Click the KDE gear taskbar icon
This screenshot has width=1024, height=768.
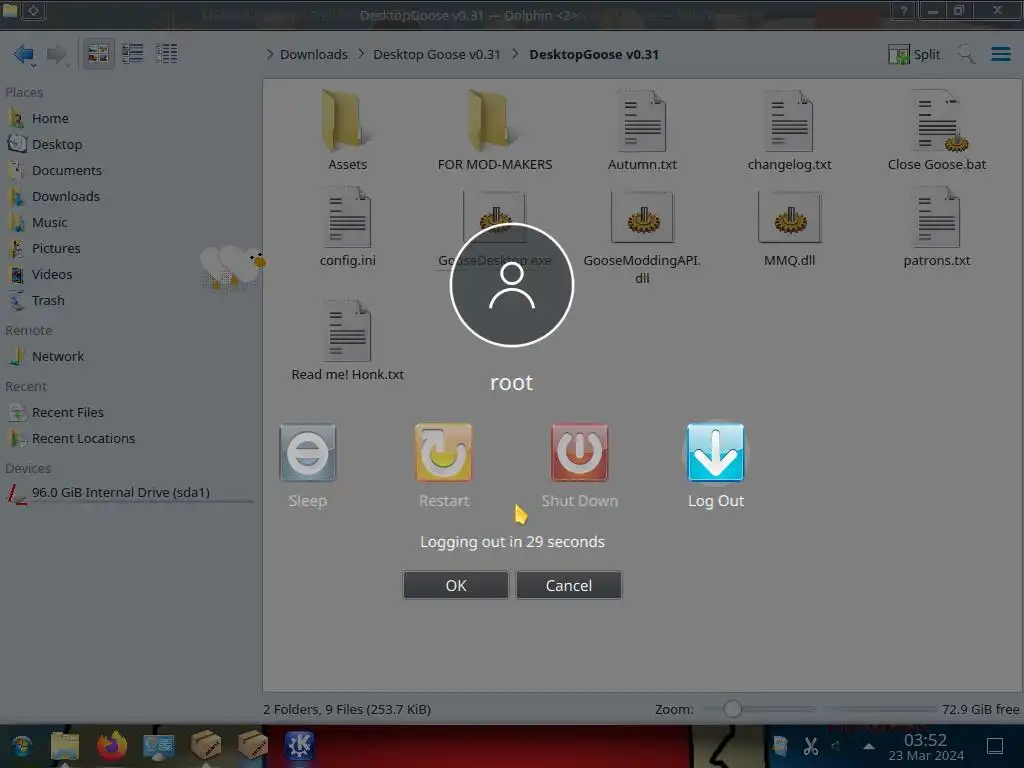[299, 745]
